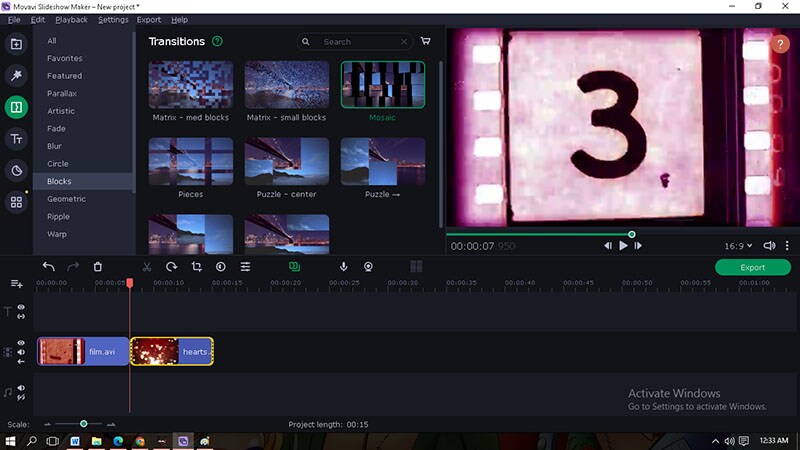Click the webcam capture icon
Viewport: 800px width, 450px height.
368,266
